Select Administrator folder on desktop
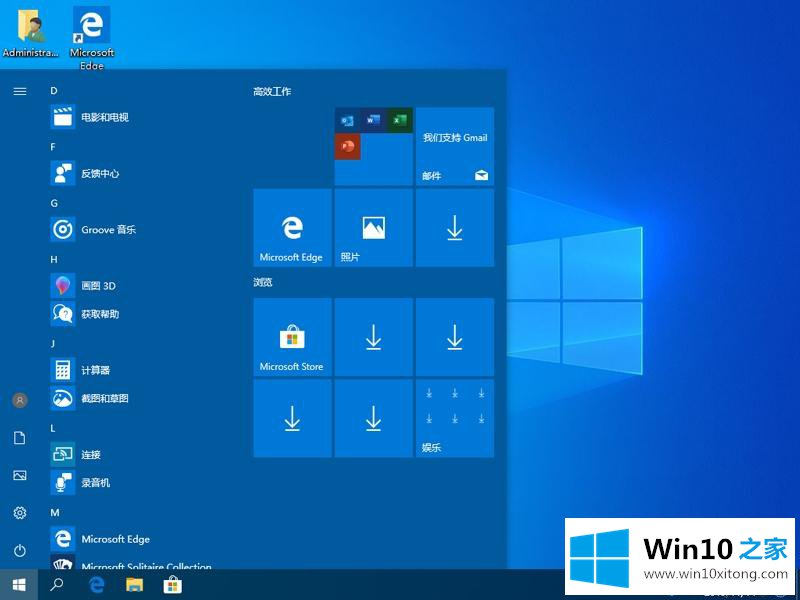 pos(31,33)
